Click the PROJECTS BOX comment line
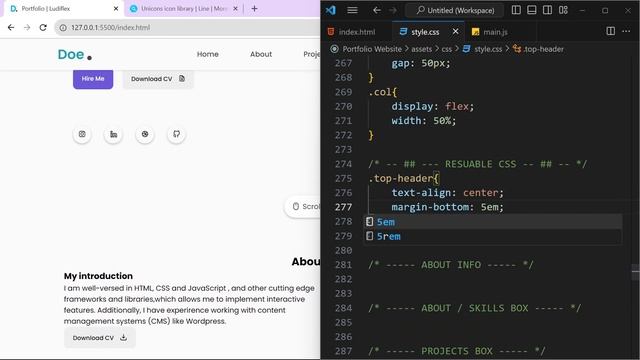 point(457,351)
